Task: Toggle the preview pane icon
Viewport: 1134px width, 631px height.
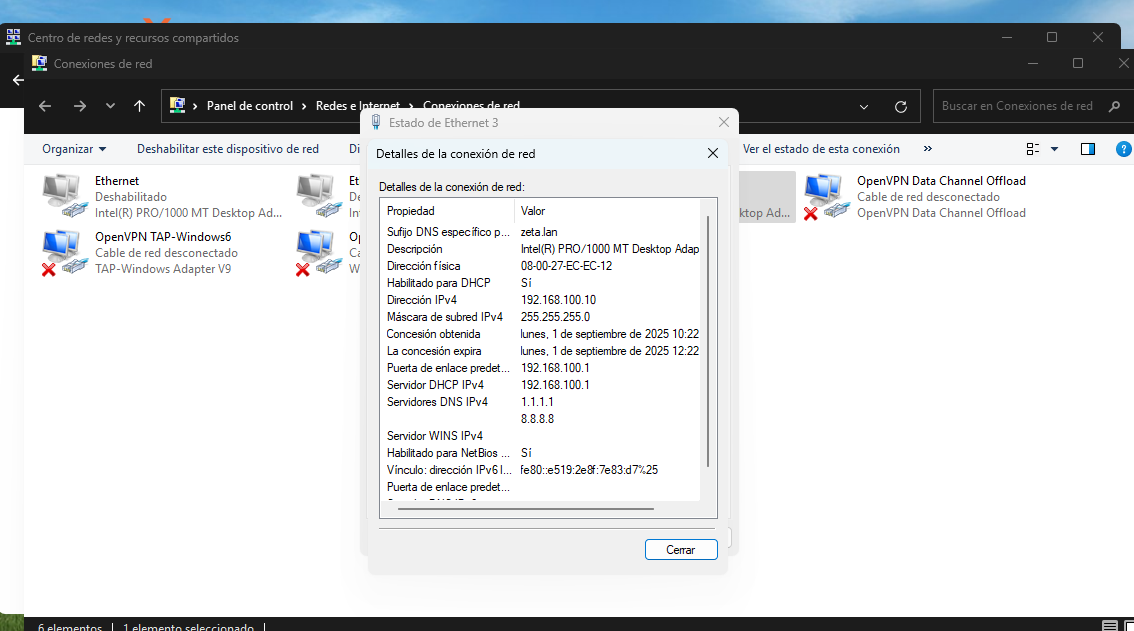Action: coord(1088,149)
